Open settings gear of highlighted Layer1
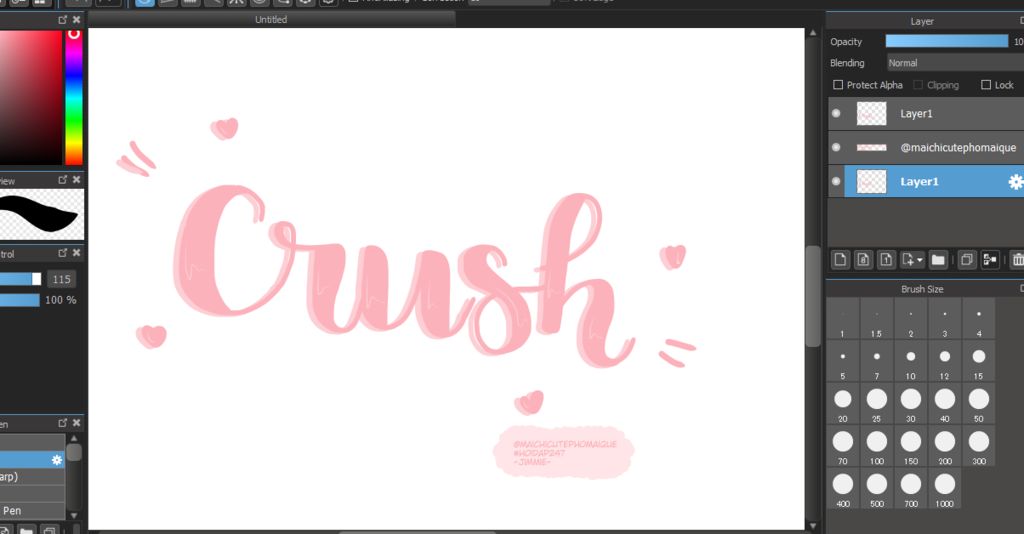 coord(1016,181)
